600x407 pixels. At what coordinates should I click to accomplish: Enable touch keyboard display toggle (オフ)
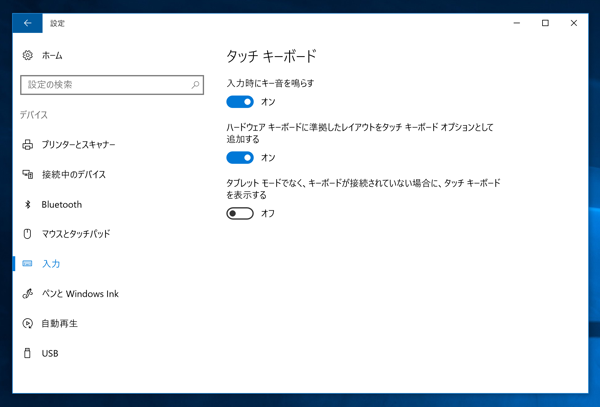tap(240, 213)
